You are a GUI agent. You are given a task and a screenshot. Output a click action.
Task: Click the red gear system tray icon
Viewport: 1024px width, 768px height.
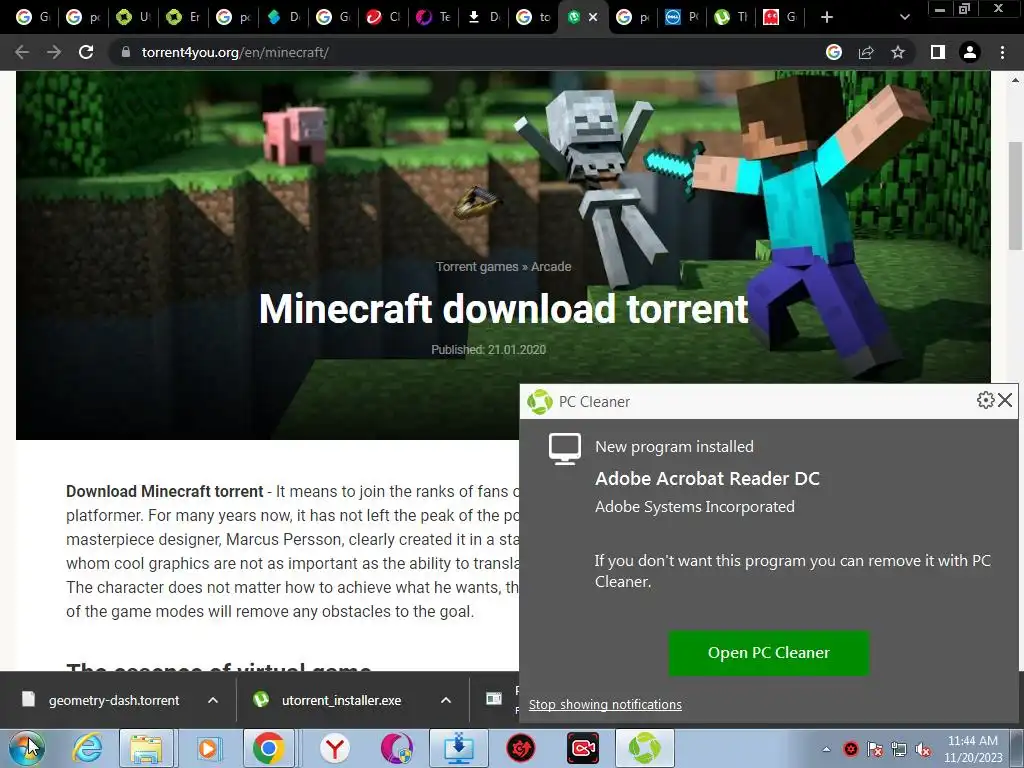[x=851, y=750]
